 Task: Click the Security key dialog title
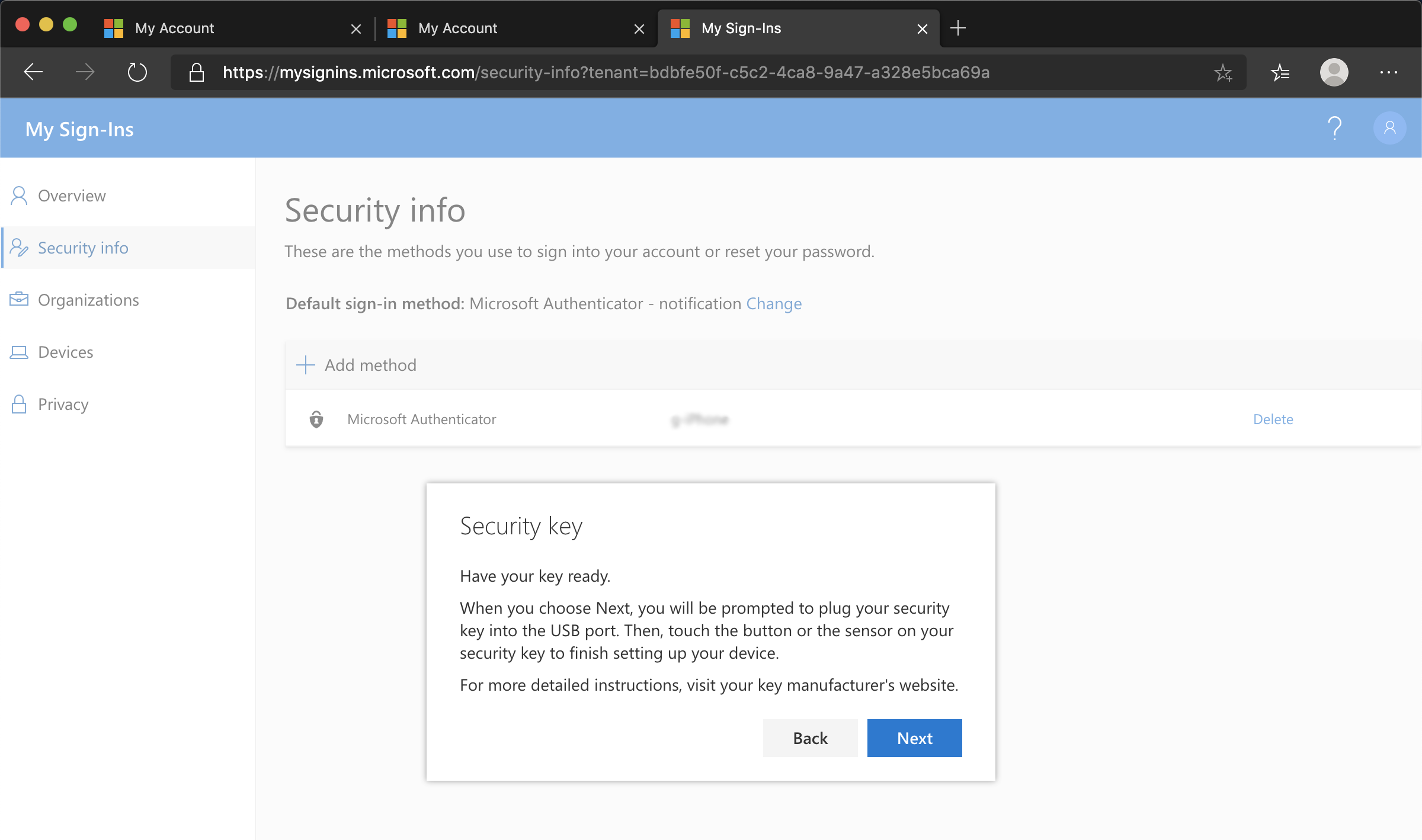[521, 527]
